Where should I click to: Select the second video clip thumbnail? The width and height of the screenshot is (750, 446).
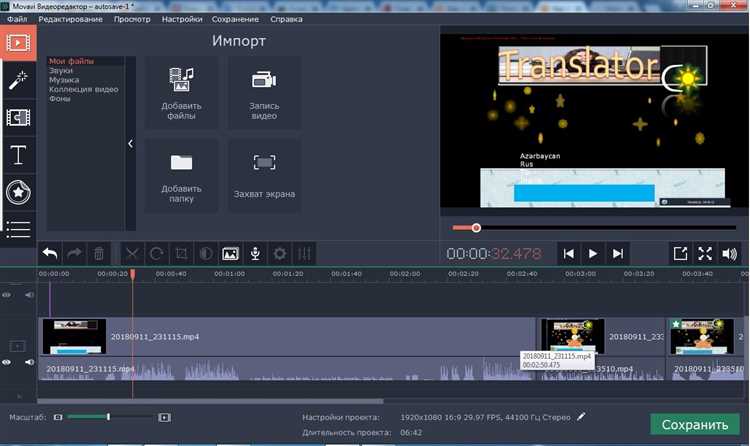pyautogui.click(x=573, y=336)
